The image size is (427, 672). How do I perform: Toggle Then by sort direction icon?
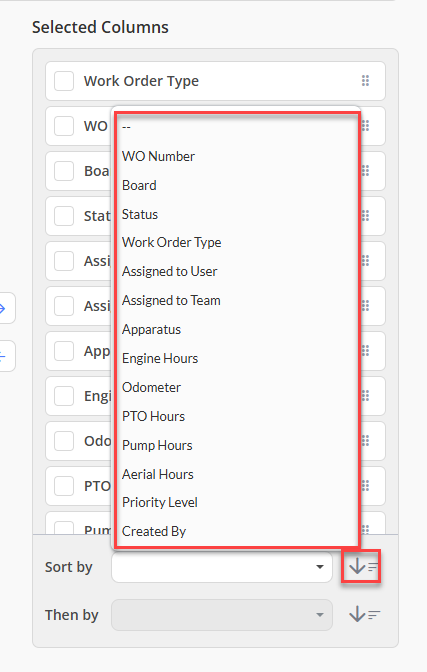pyautogui.click(x=364, y=615)
